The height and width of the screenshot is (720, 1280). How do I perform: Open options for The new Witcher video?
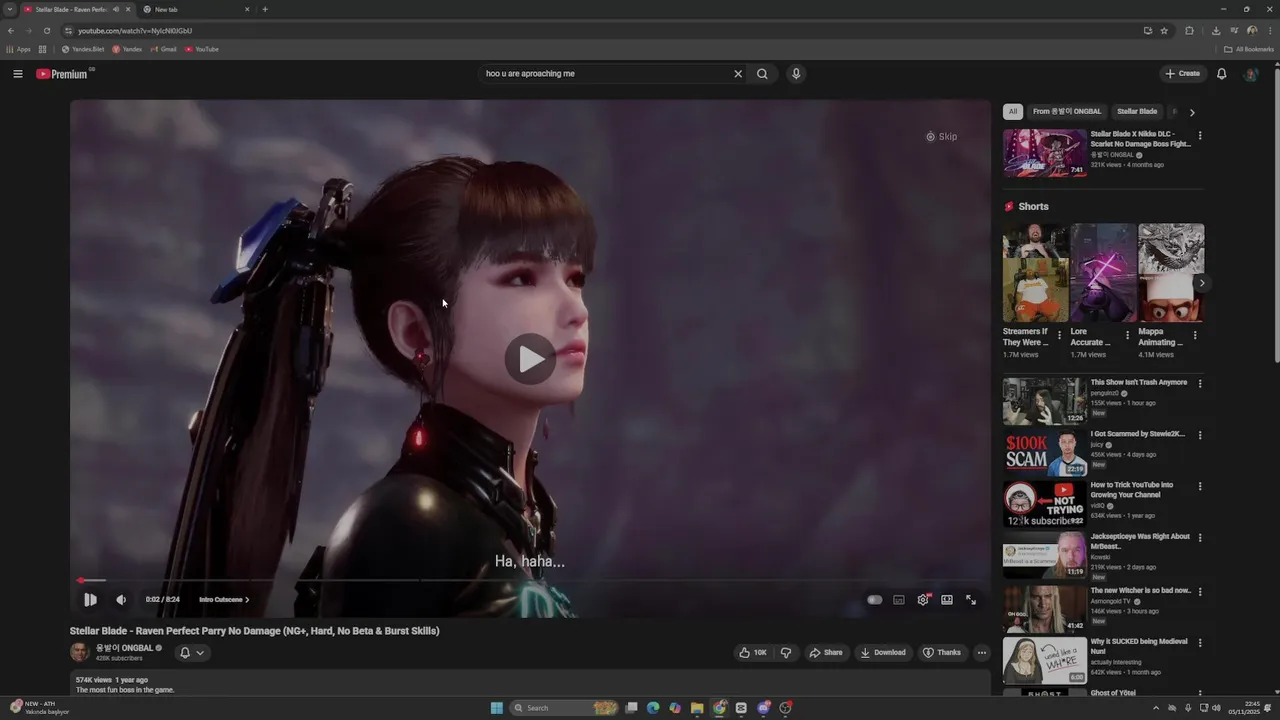[x=1200, y=591]
